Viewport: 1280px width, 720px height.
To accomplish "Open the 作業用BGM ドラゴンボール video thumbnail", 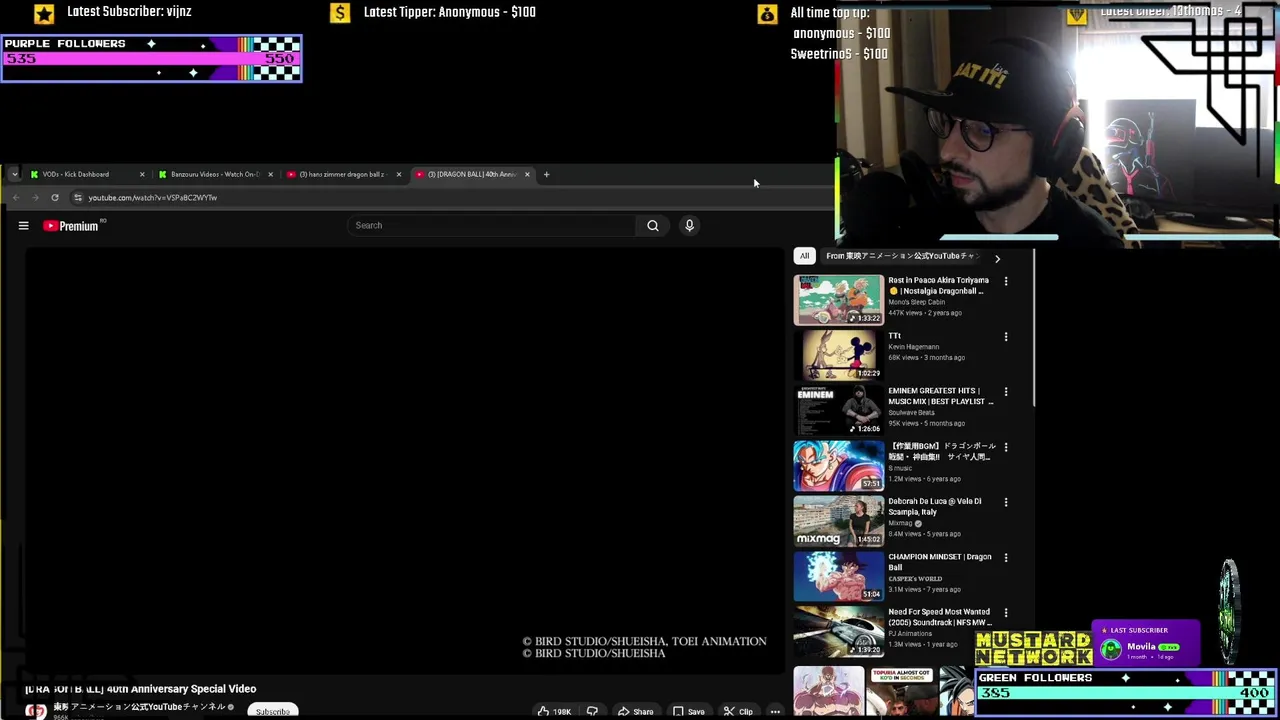I will coord(839,466).
